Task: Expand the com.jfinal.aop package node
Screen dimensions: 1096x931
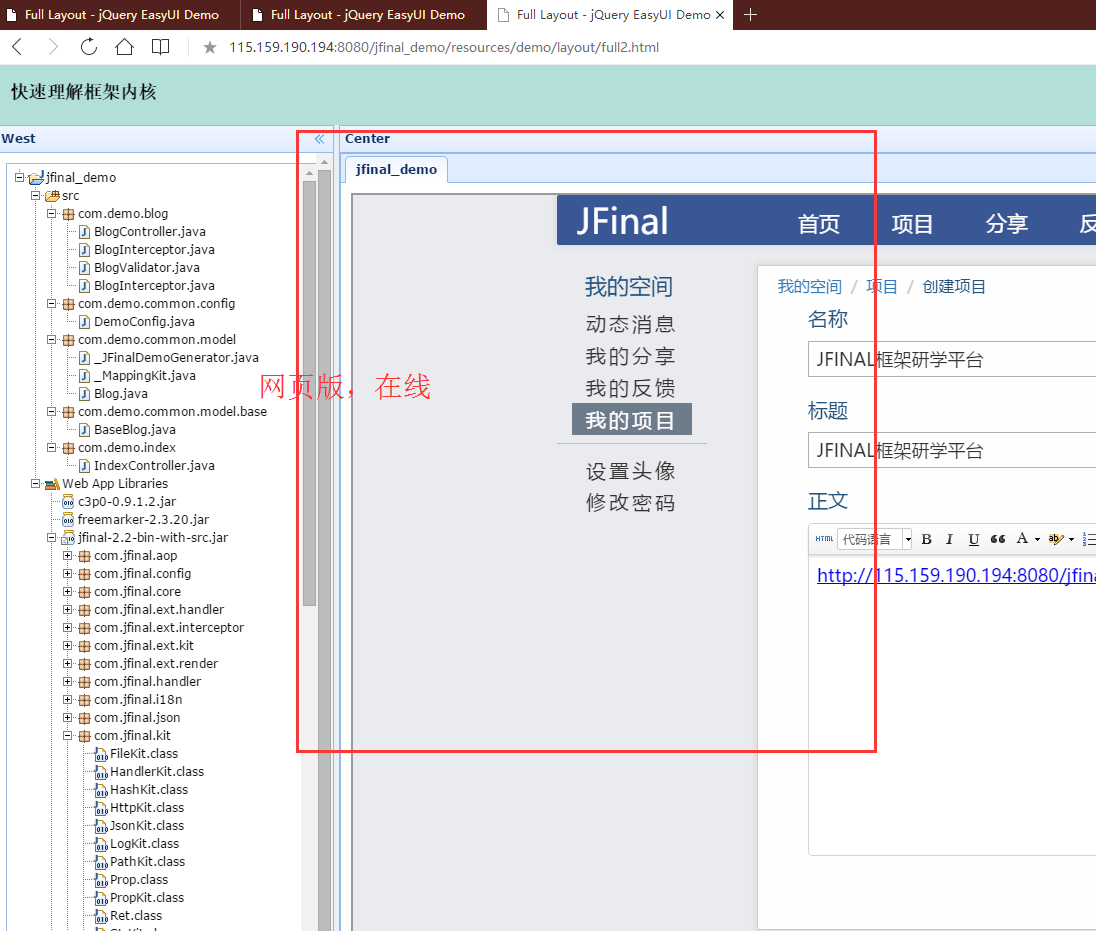Action: point(68,556)
